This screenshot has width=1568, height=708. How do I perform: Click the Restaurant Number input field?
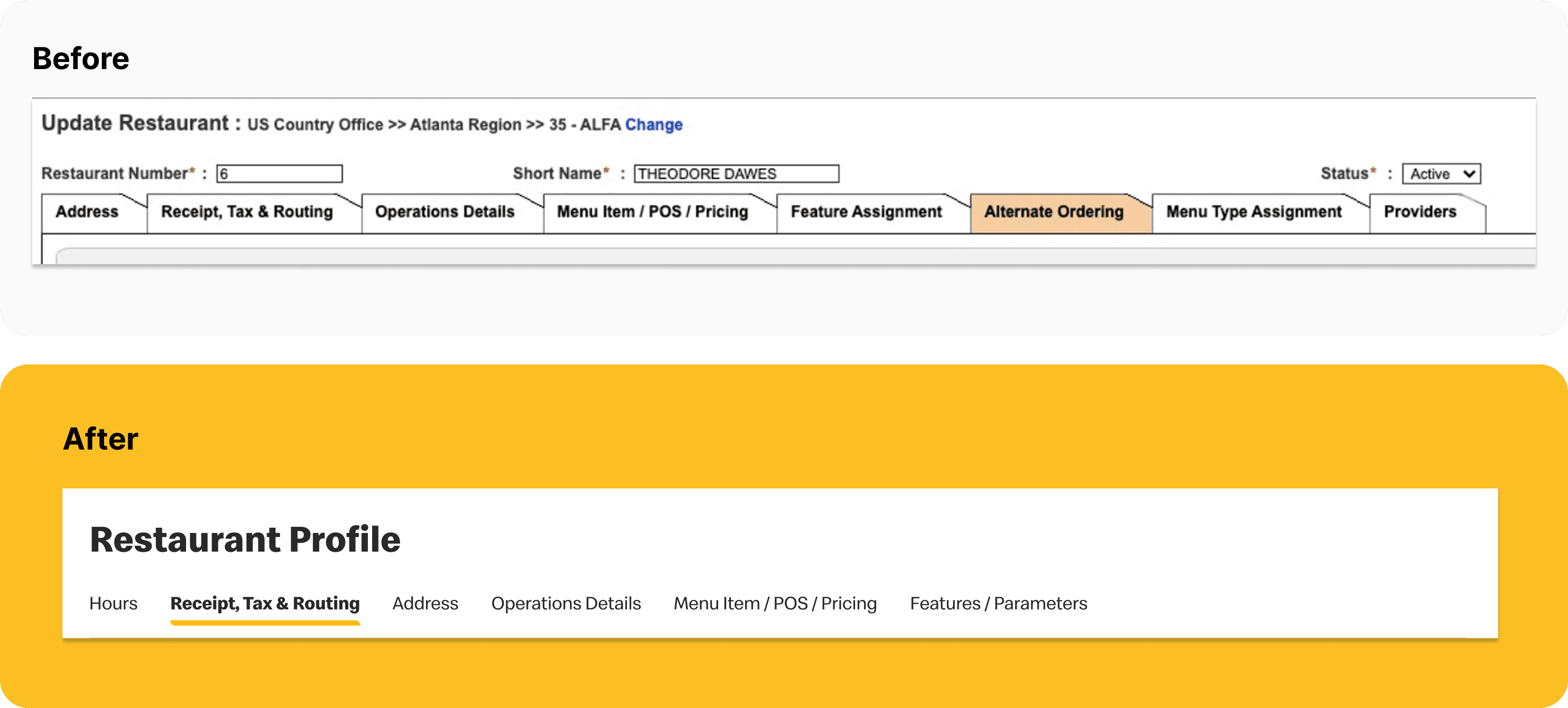point(279,174)
